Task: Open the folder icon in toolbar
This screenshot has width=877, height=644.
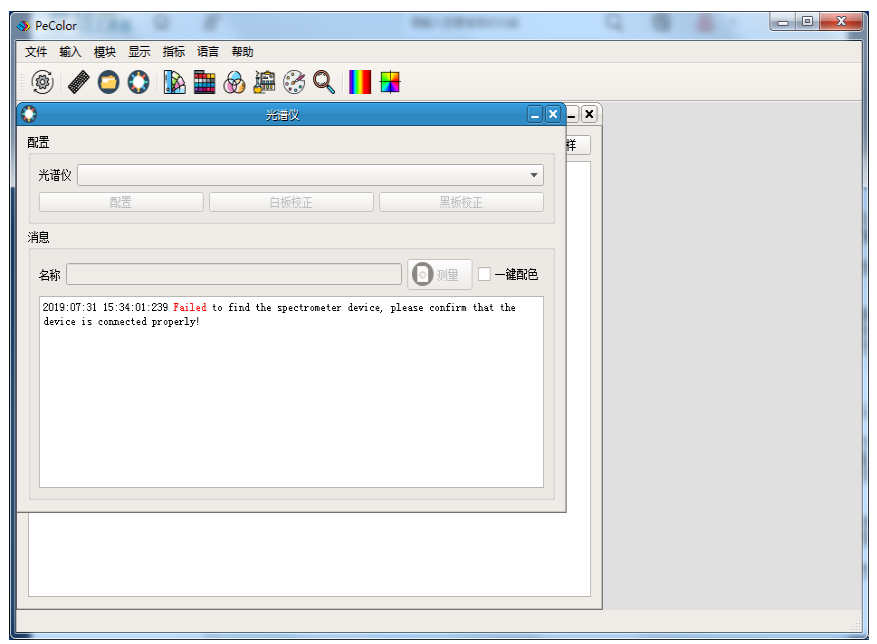Action: (x=108, y=82)
